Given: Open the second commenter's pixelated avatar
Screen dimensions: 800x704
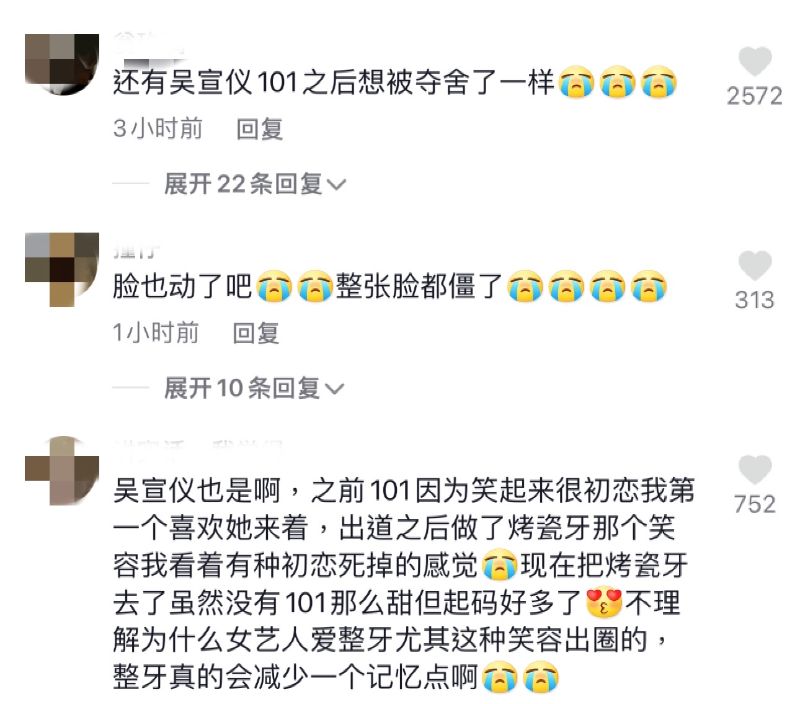Looking at the screenshot, I should [x=62, y=269].
